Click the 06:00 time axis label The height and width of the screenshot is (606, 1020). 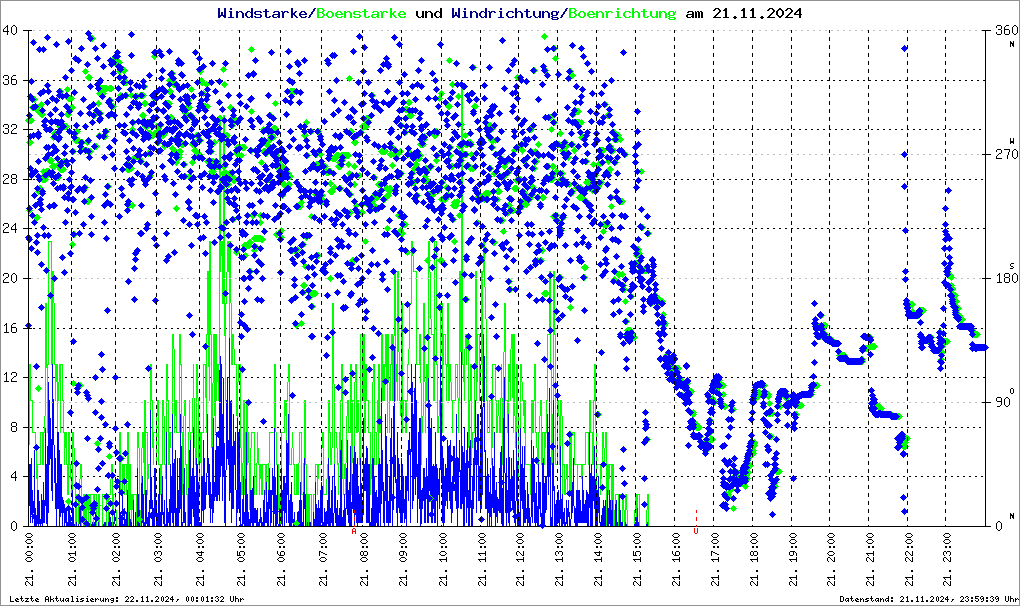coord(282,560)
